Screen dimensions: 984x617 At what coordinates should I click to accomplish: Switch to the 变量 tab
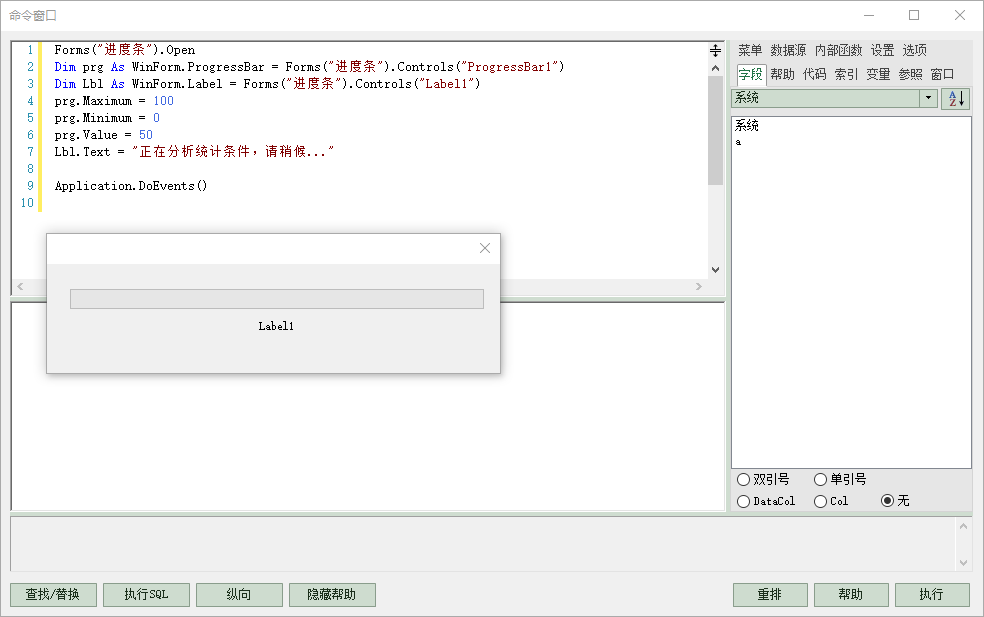click(879, 75)
